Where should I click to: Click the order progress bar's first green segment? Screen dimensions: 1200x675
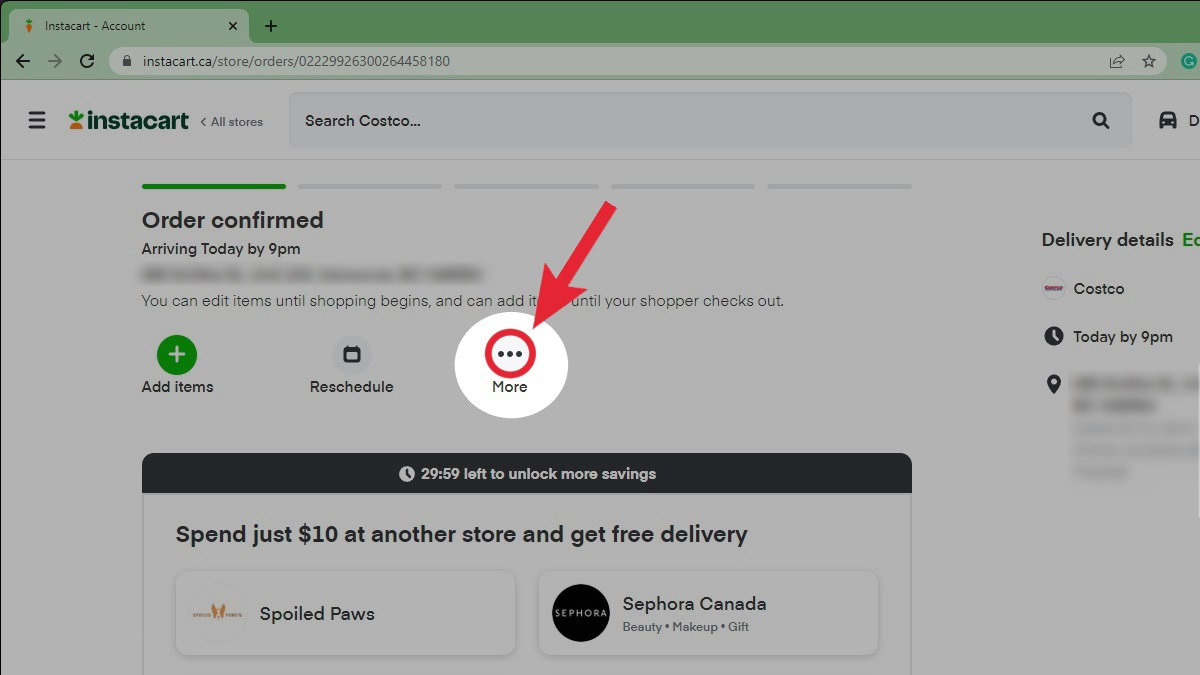click(214, 186)
